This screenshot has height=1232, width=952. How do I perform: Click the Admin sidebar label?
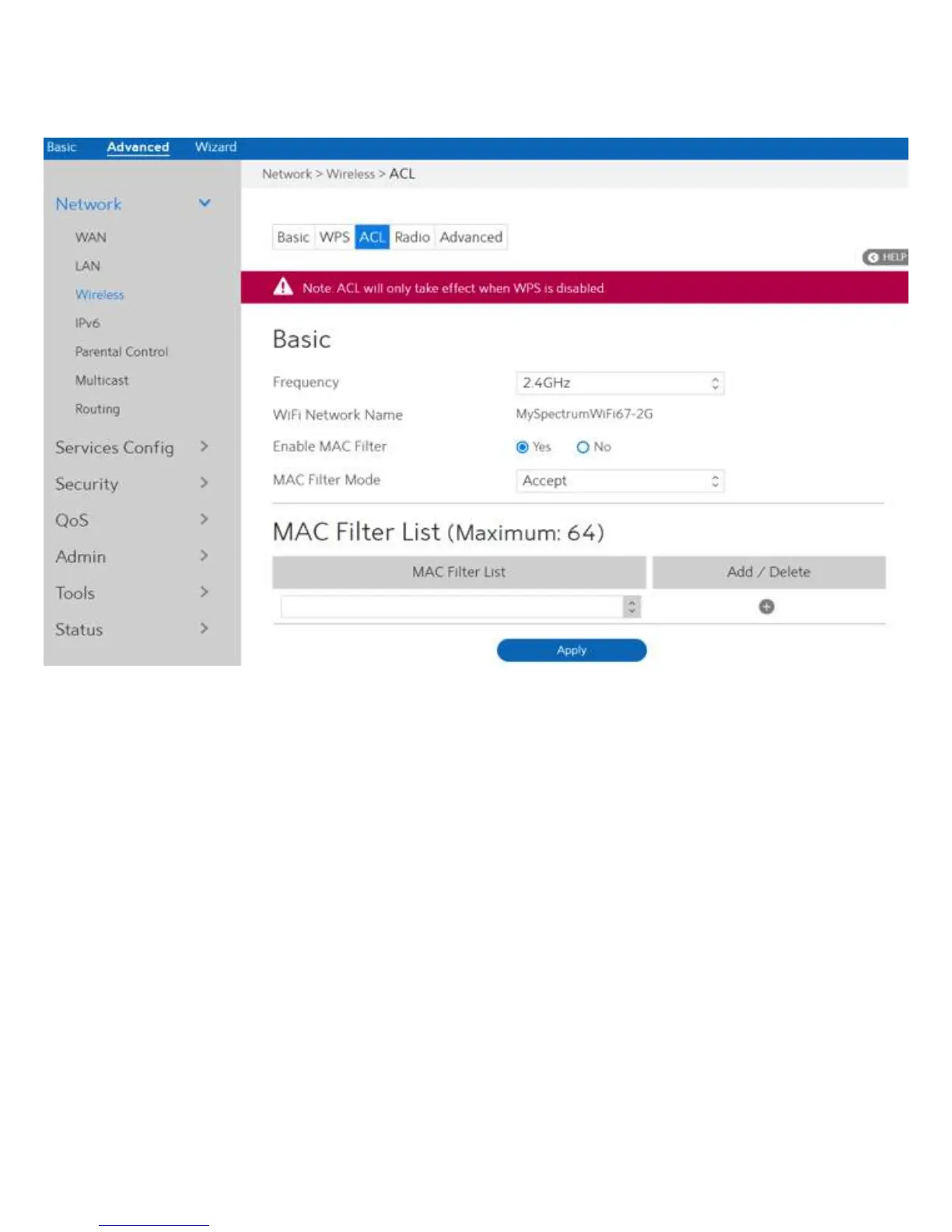81,557
